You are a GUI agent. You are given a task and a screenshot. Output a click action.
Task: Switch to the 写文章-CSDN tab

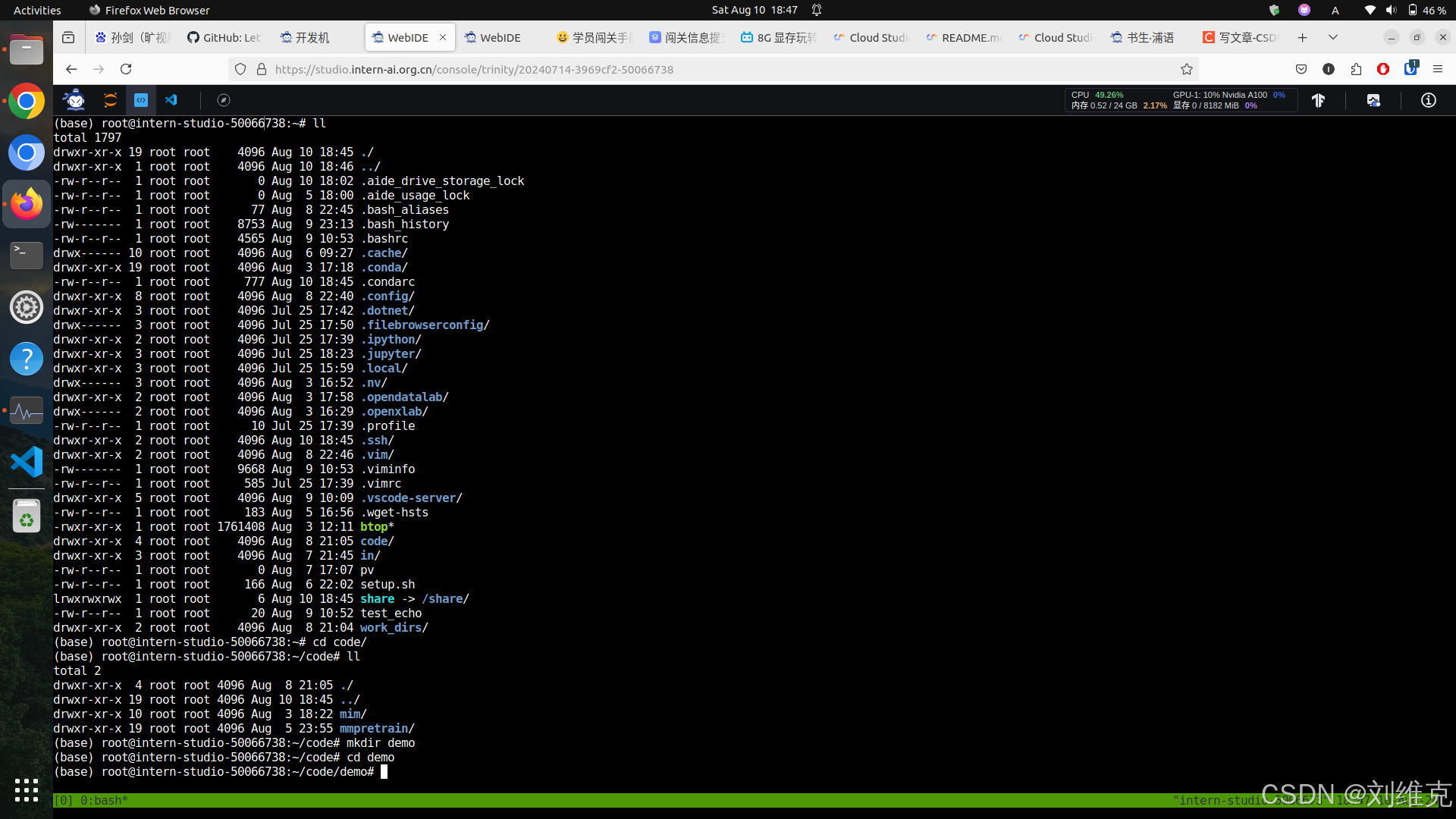tap(1241, 37)
